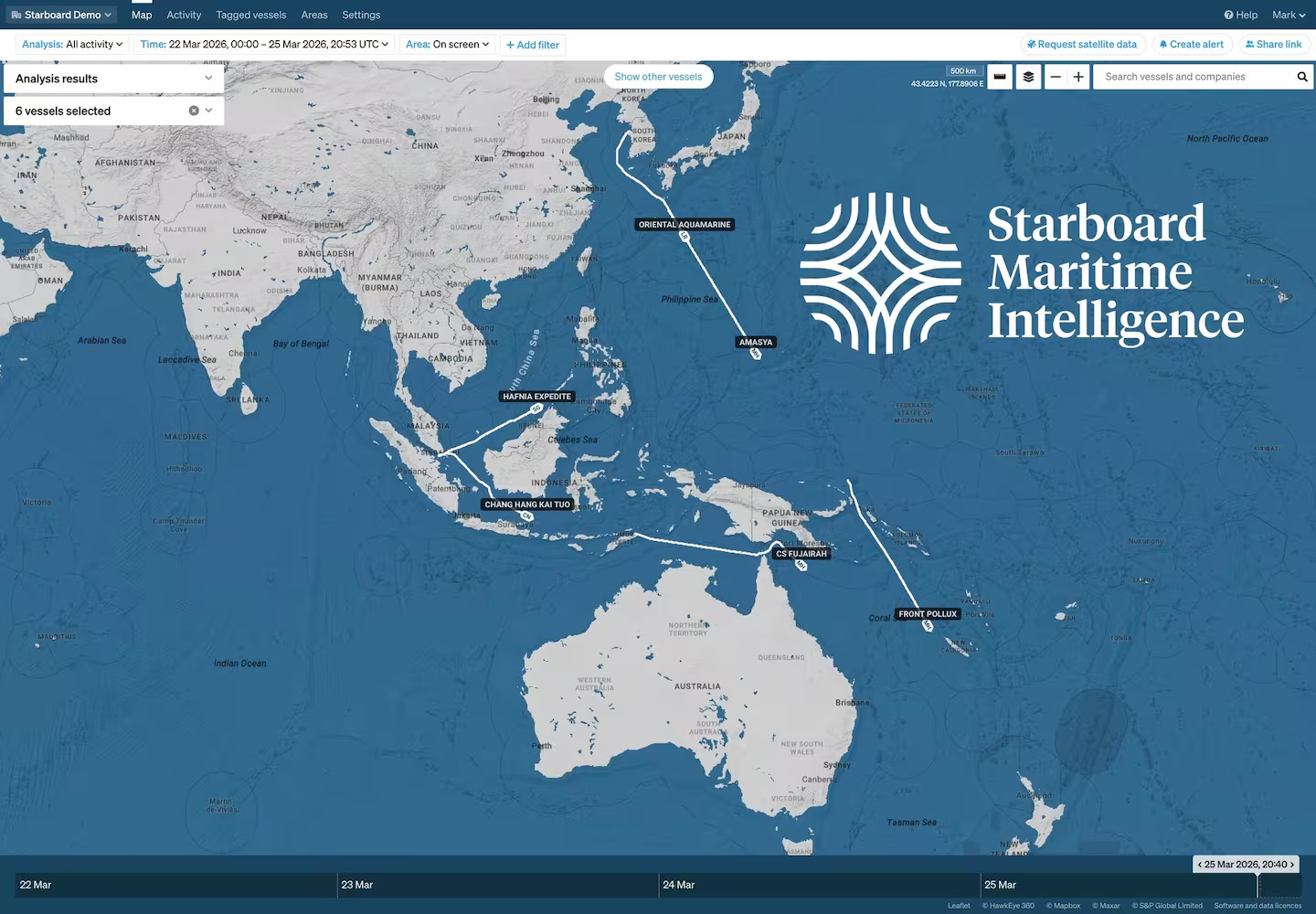This screenshot has width=1316, height=914.
Task: Click the CHANG HANG KAI TUO vessel marker
Action: 526,516
